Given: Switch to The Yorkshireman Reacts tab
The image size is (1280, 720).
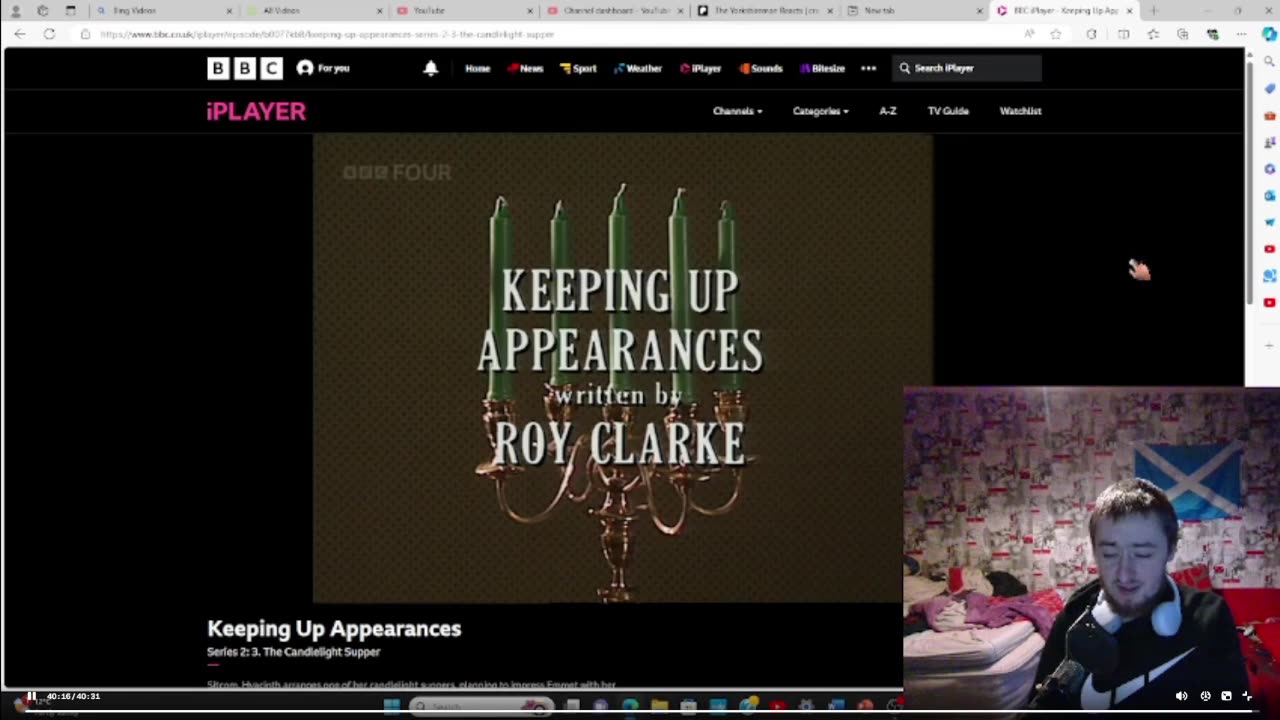Looking at the screenshot, I should tap(763, 11).
